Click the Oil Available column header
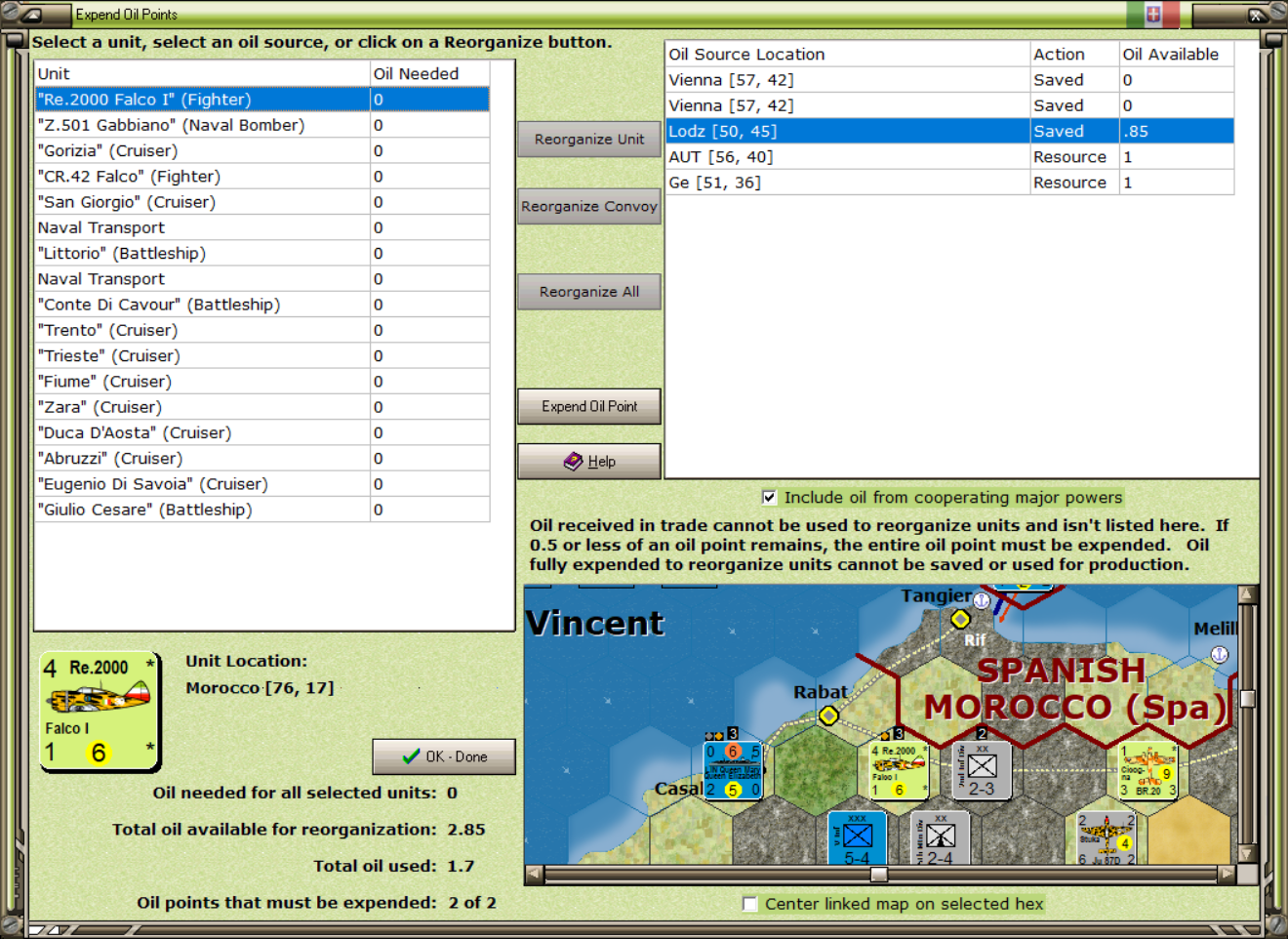 coord(1177,55)
